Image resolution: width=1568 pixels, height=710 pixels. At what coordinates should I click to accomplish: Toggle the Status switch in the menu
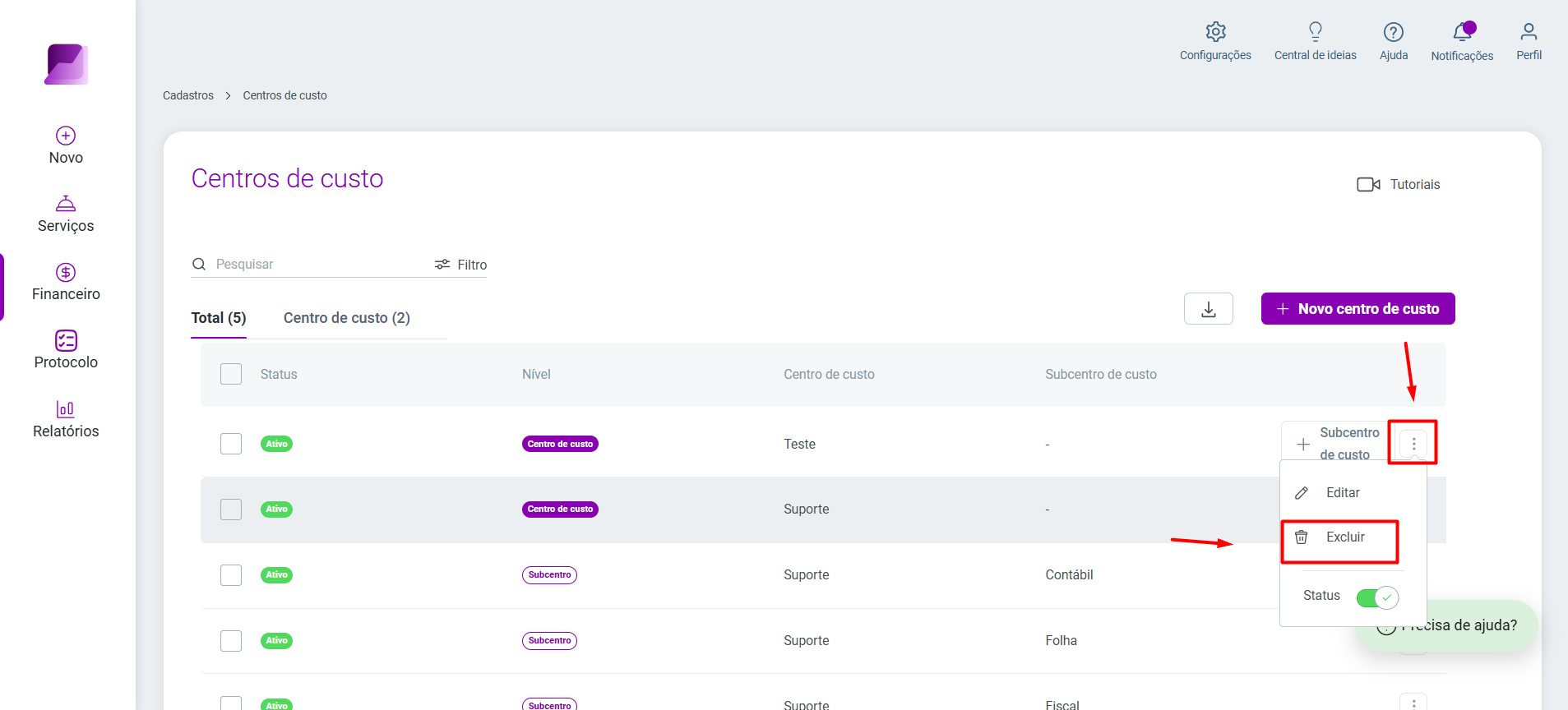click(1377, 597)
